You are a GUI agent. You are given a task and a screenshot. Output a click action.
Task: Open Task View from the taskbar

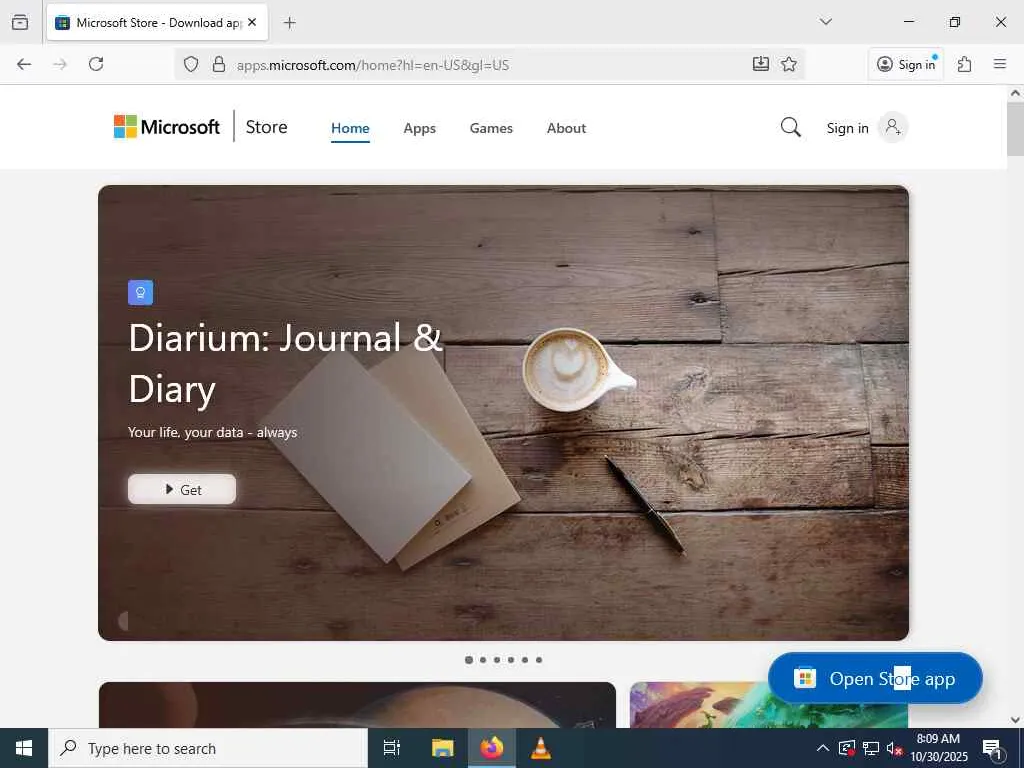click(x=392, y=748)
